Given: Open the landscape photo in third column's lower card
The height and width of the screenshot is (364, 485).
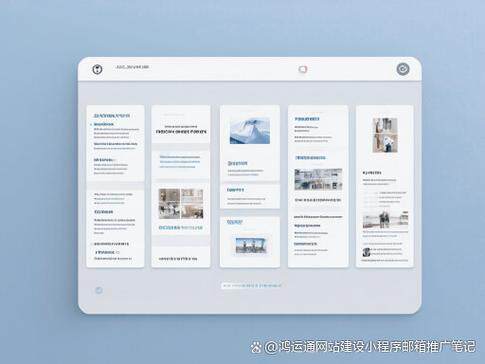Looking at the screenshot, I should pos(250,245).
